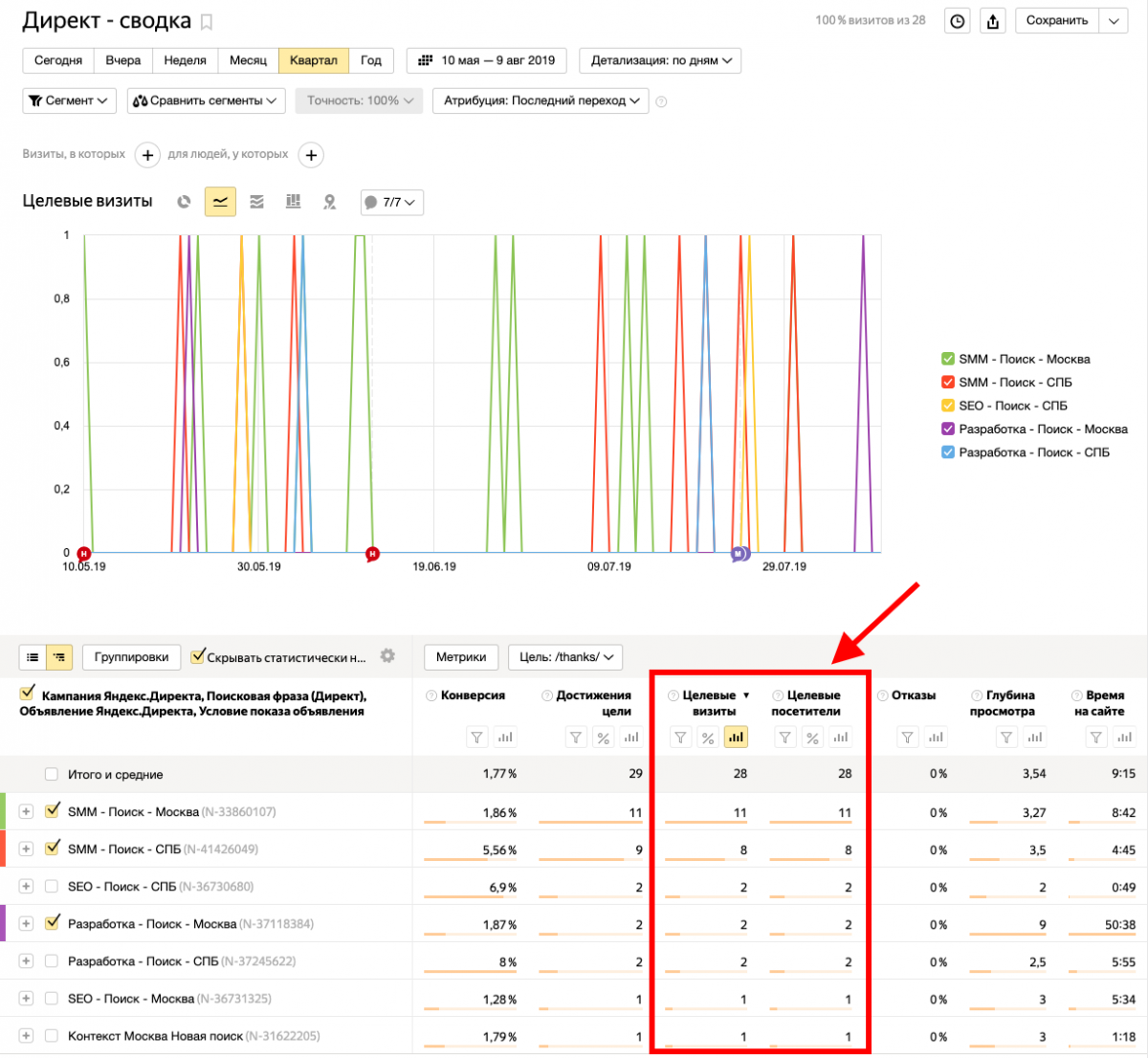Screen dimensions: 1148x1058
Task: Click the export report icon
Action: (x=993, y=21)
